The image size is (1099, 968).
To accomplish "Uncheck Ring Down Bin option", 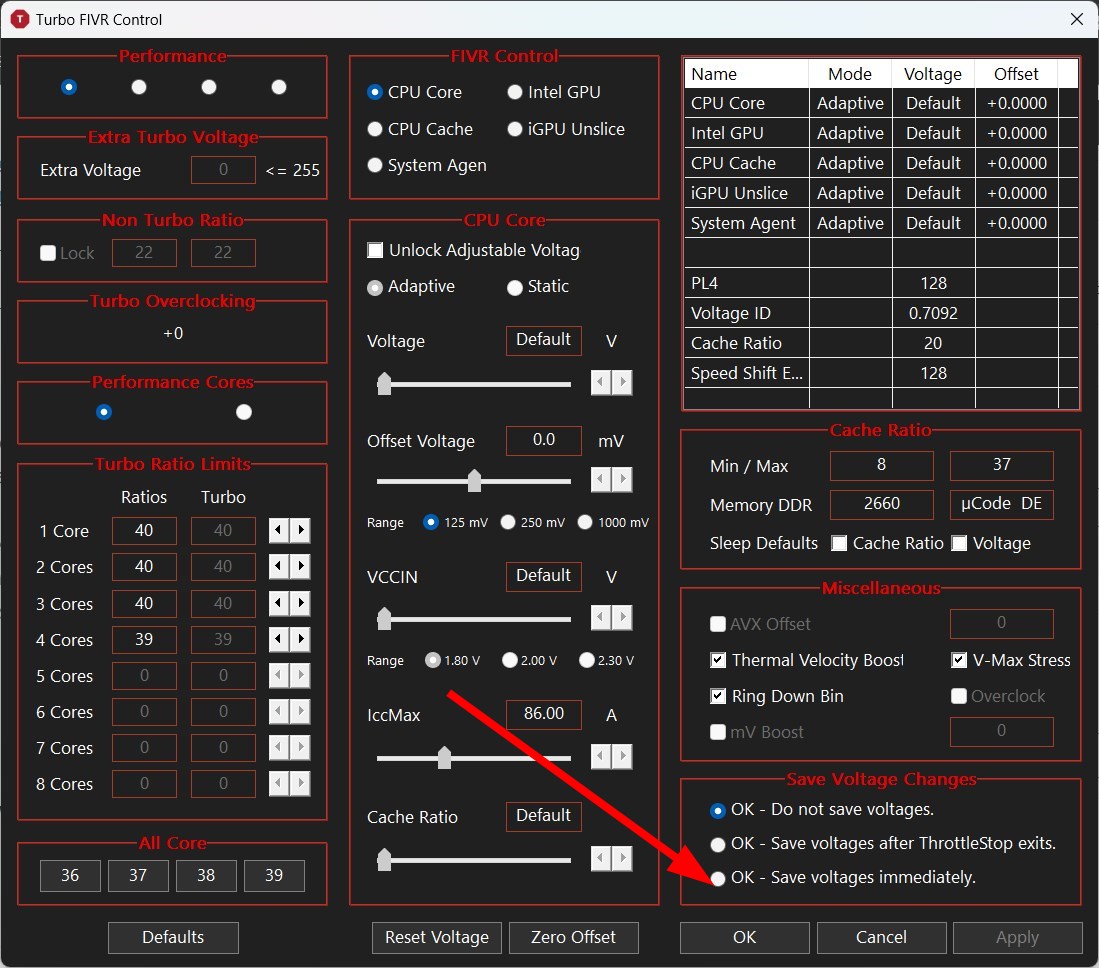I will click(x=718, y=696).
